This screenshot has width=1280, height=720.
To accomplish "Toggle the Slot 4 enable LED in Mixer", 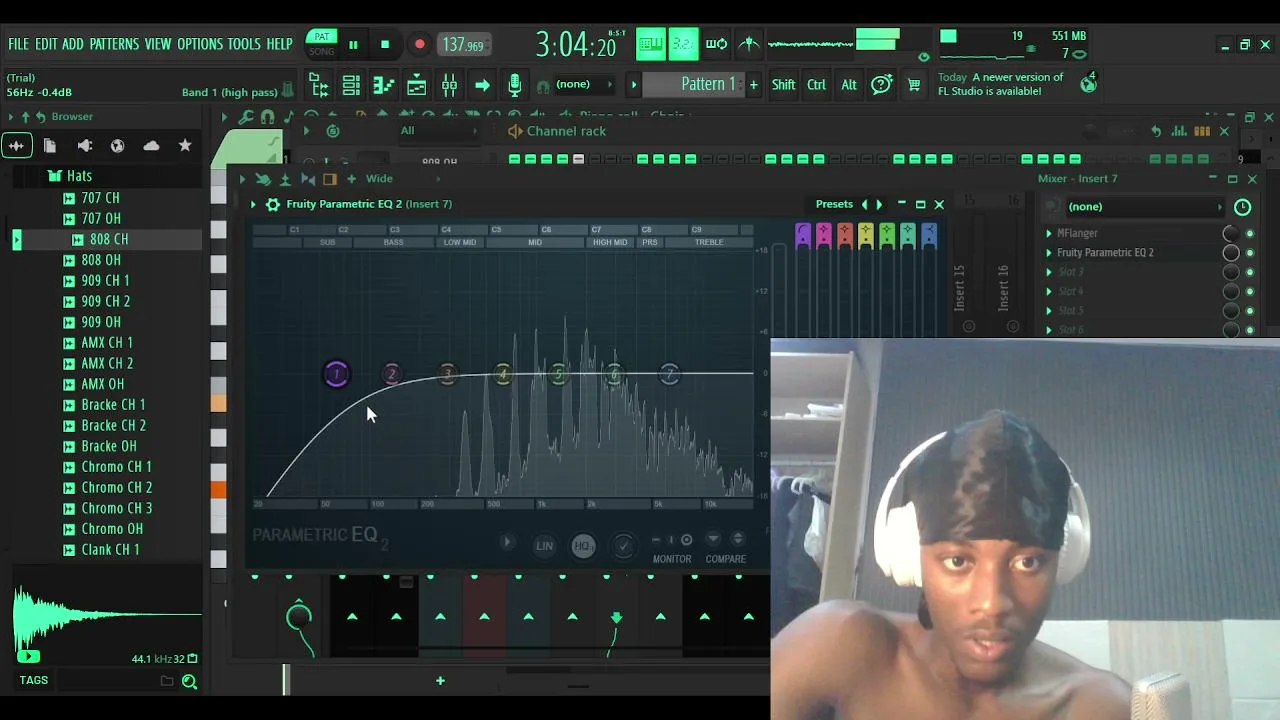I will pos(1250,292).
